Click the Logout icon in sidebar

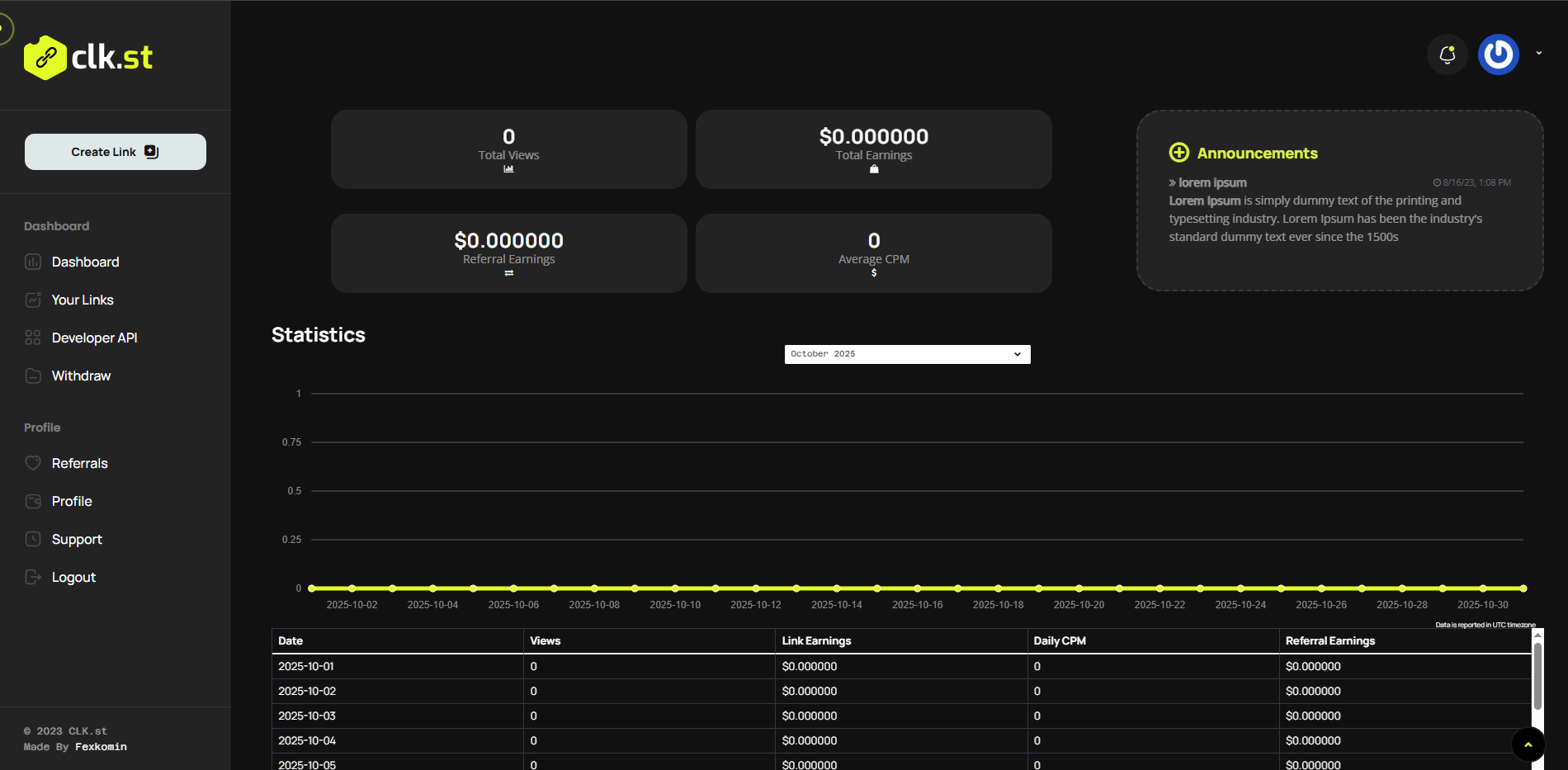(33, 578)
